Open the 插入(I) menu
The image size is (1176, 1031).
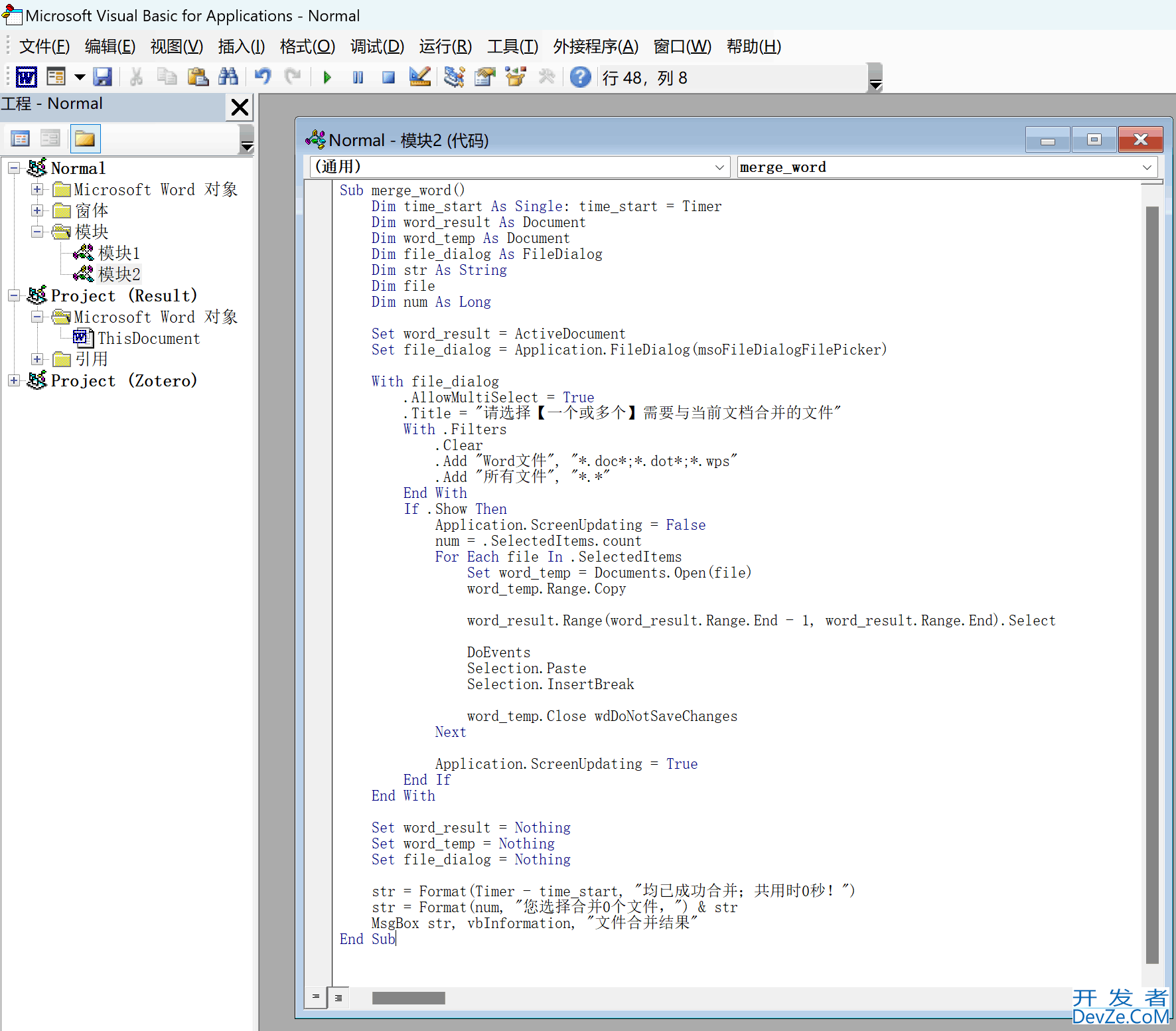pos(242,46)
